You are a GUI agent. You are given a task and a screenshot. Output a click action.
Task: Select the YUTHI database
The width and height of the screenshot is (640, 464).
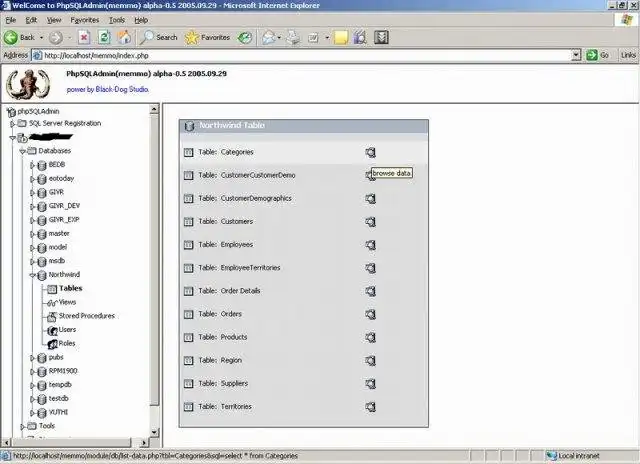(58, 413)
